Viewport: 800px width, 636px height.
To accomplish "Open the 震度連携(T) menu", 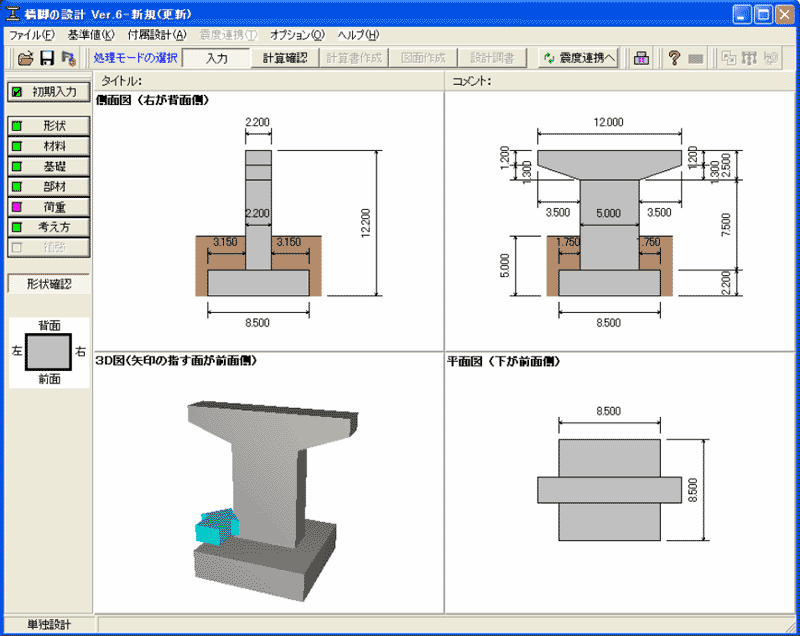I will point(228,35).
